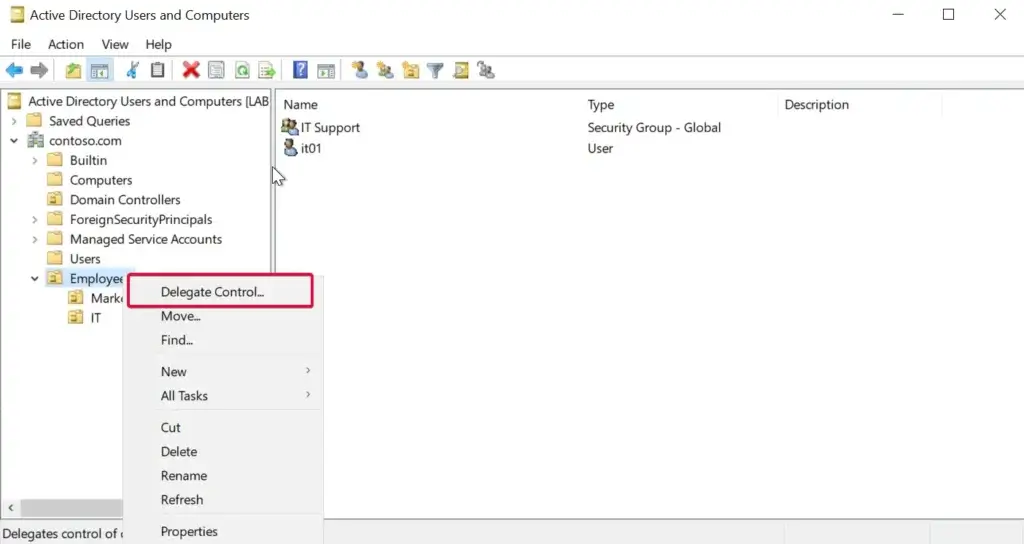The height and width of the screenshot is (544, 1024).
Task: Click the red Delete X toolbar icon
Action: pyautogui.click(x=190, y=70)
